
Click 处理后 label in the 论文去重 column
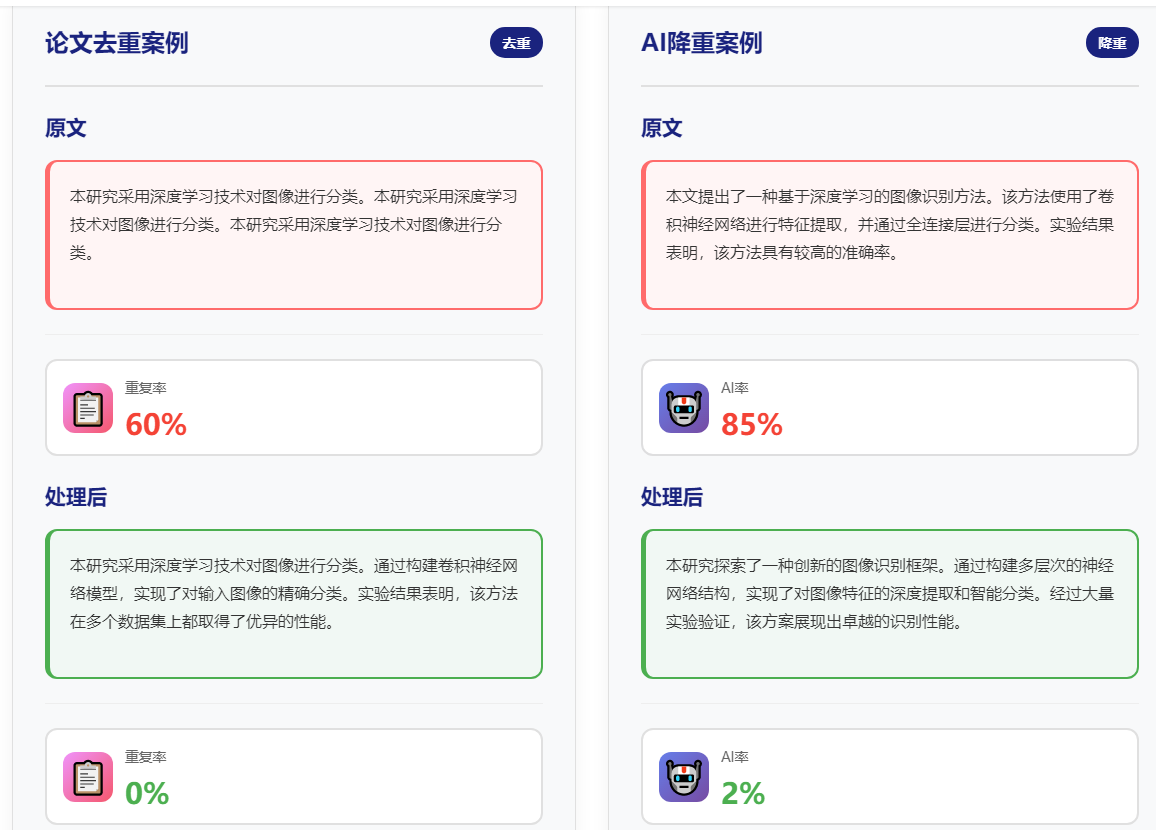(76, 497)
